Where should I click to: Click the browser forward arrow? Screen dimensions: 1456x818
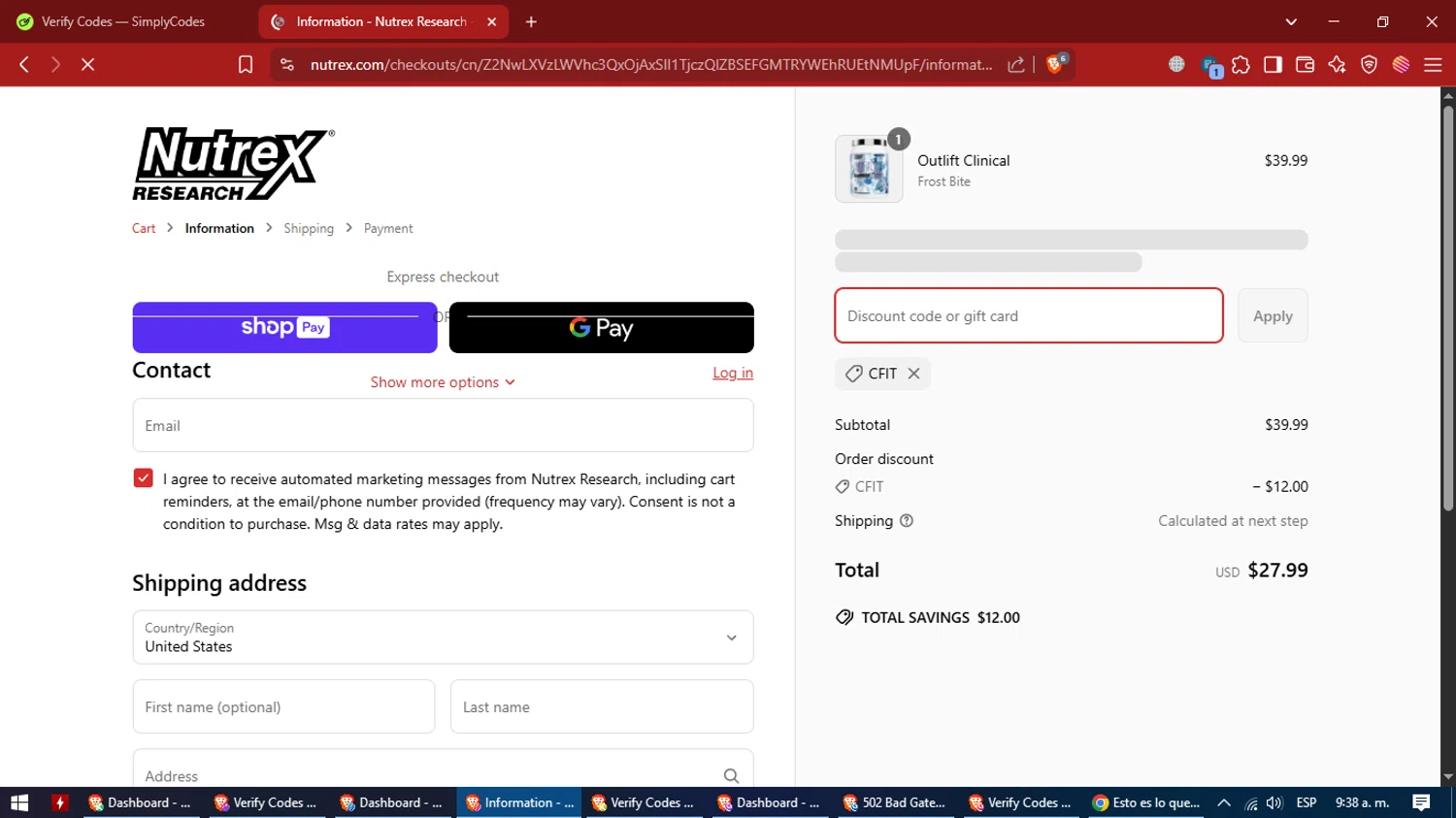pyautogui.click(x=55, y=64)
